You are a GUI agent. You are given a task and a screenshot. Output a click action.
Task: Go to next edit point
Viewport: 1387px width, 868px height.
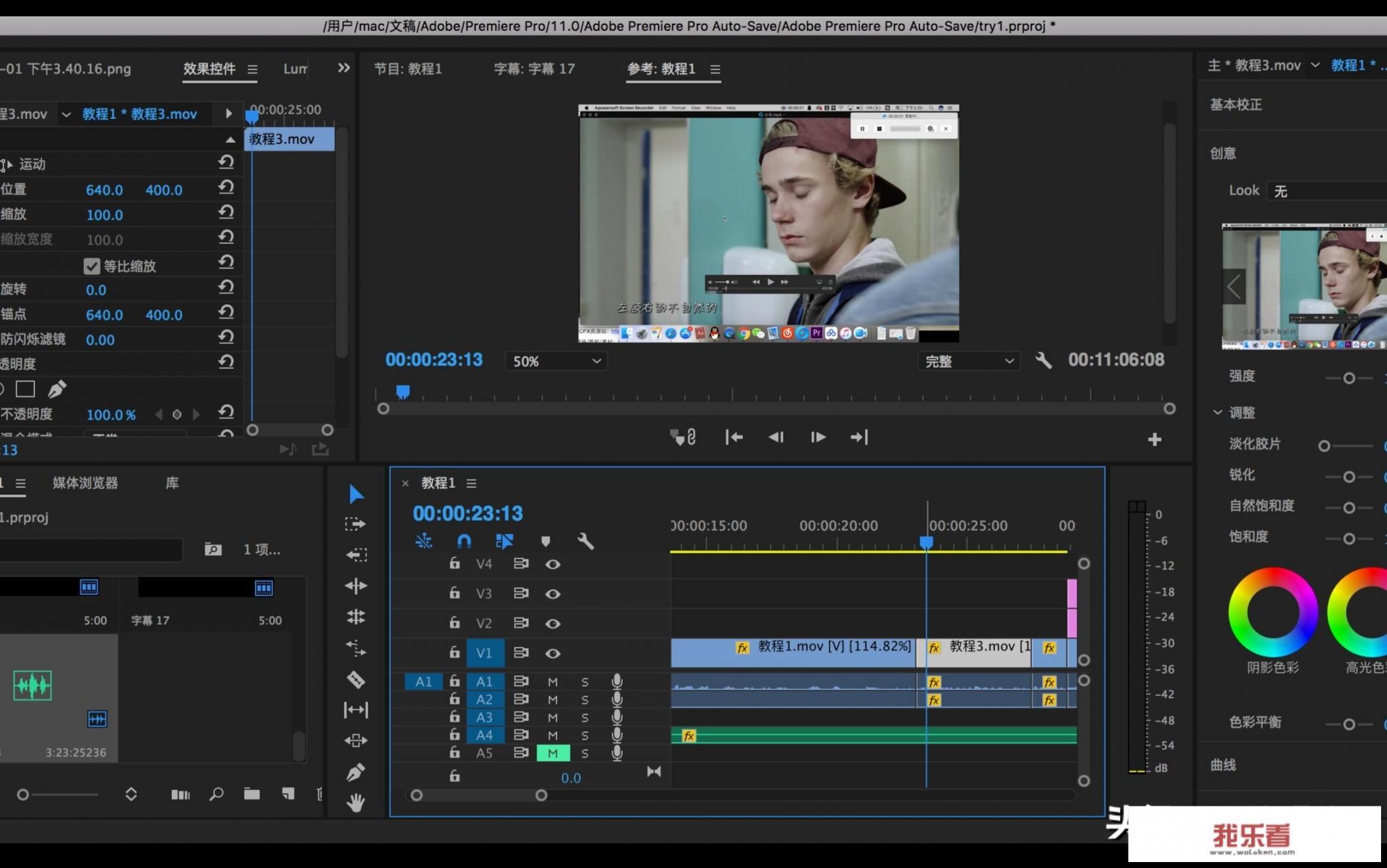click(x=859, y=437)
